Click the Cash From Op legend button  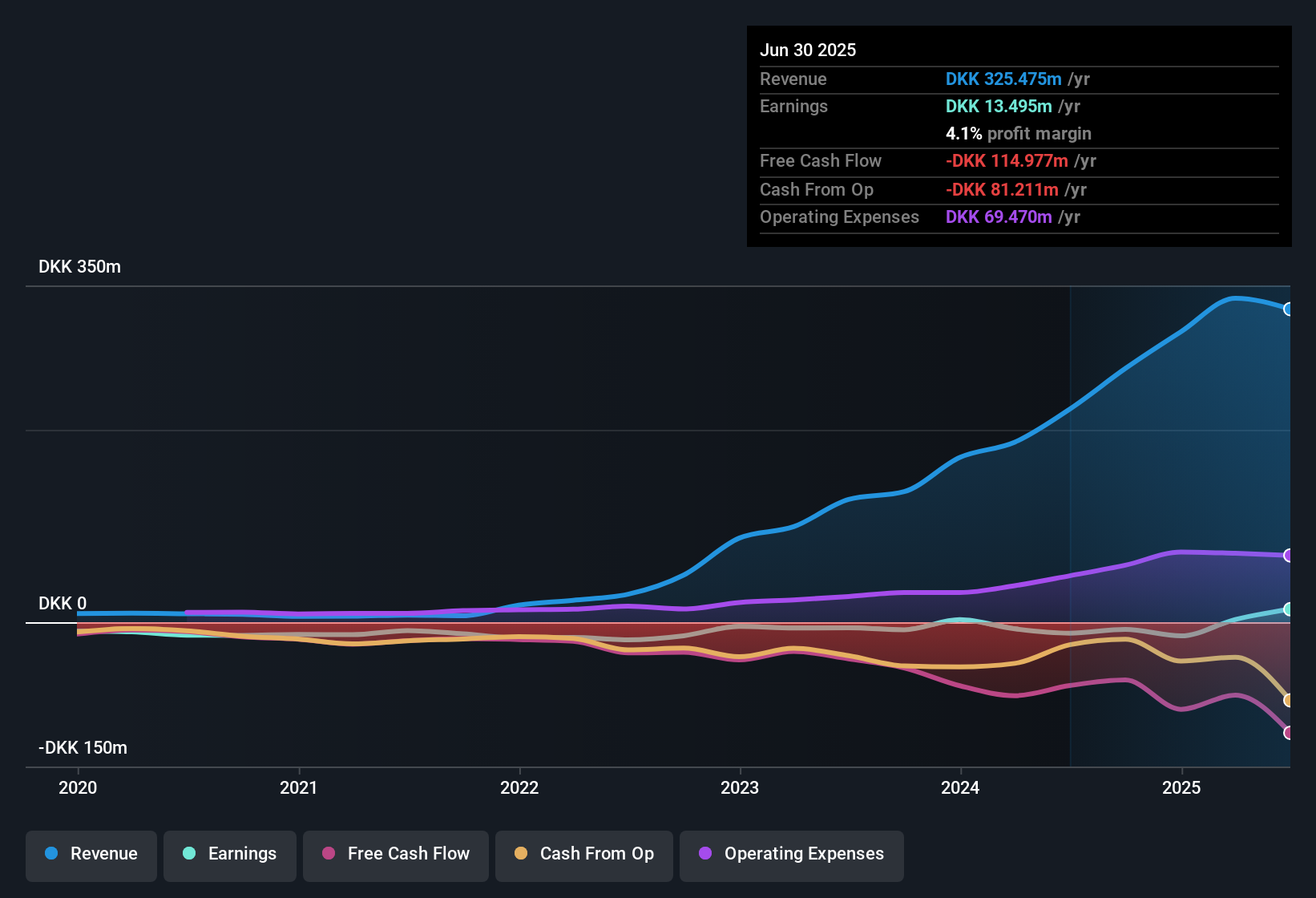583,854
